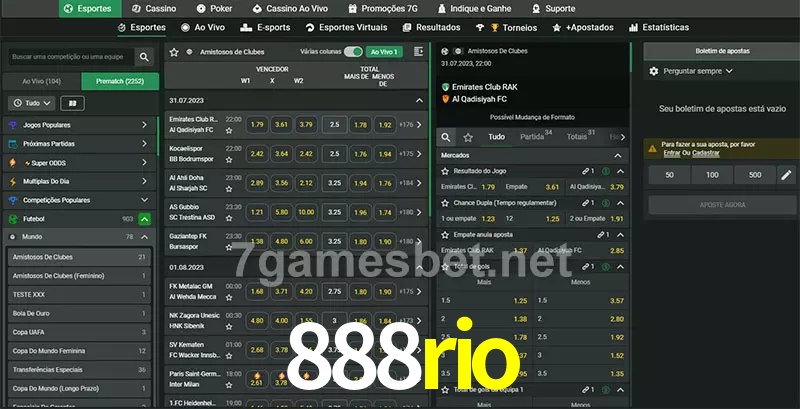This screenshot has width=800, height=409.
Task: Click the search magnifier beside the competition search box
Action: pos(145,58)
